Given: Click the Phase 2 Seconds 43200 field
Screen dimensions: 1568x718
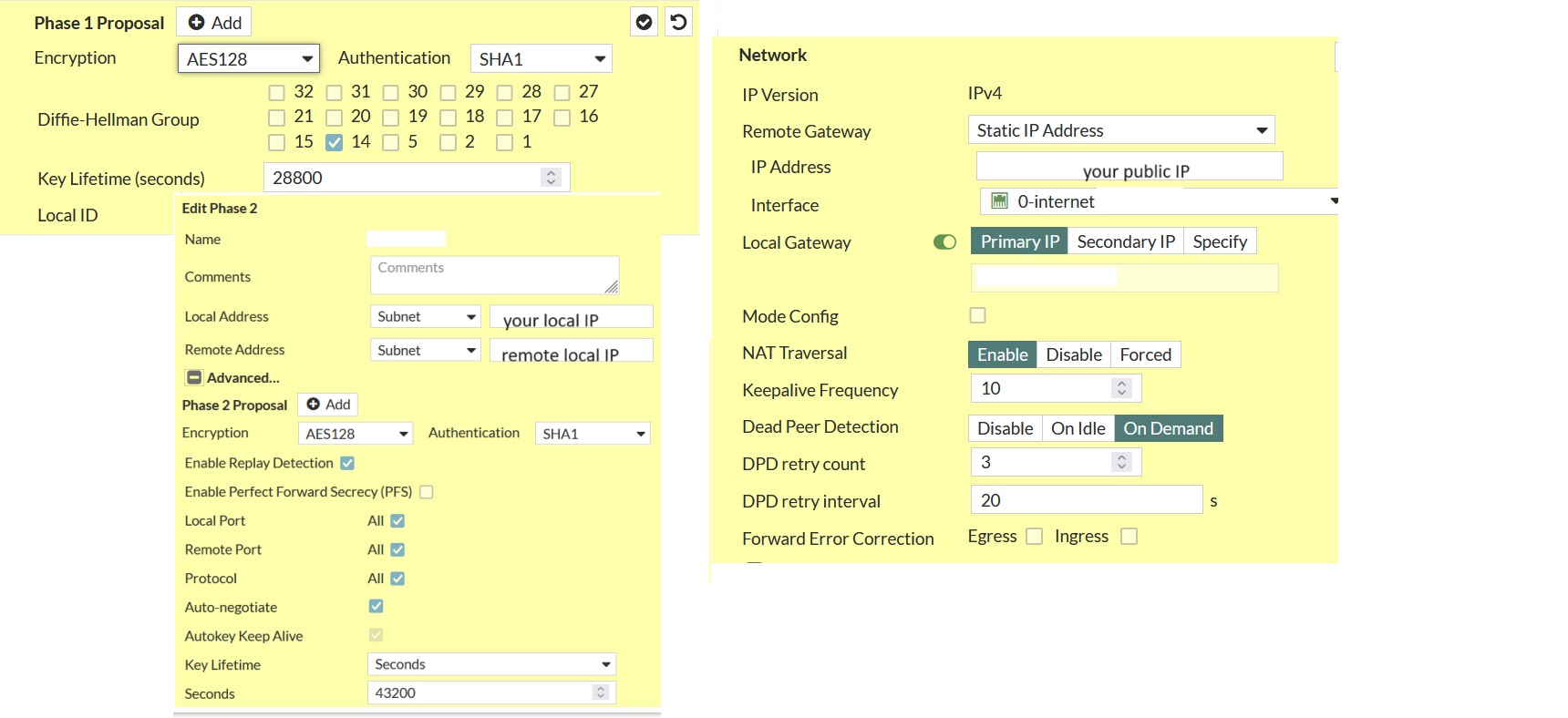Looking at the screenshot, I should [492, 692].
